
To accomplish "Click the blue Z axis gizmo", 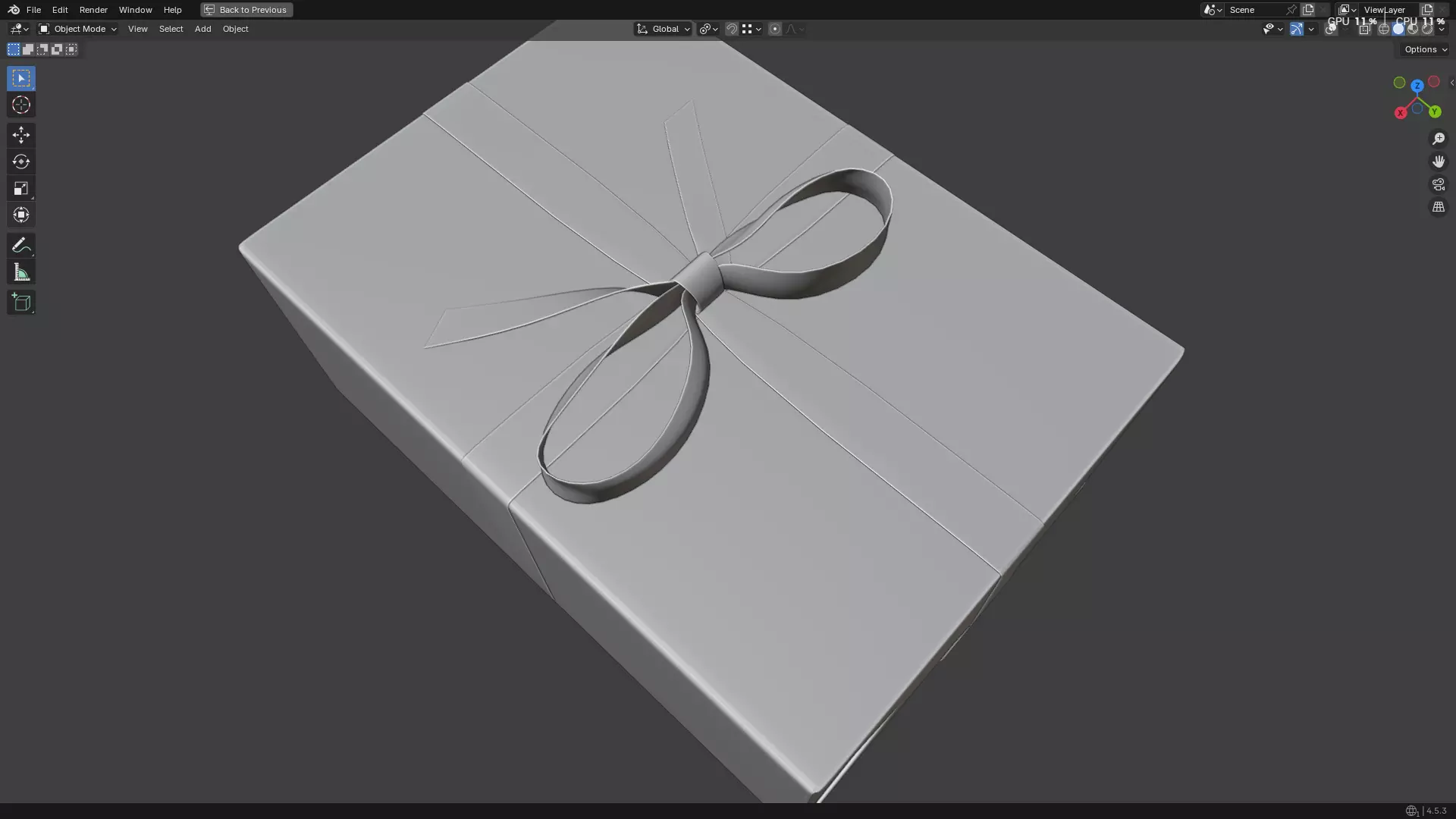I will (1417, 86).
